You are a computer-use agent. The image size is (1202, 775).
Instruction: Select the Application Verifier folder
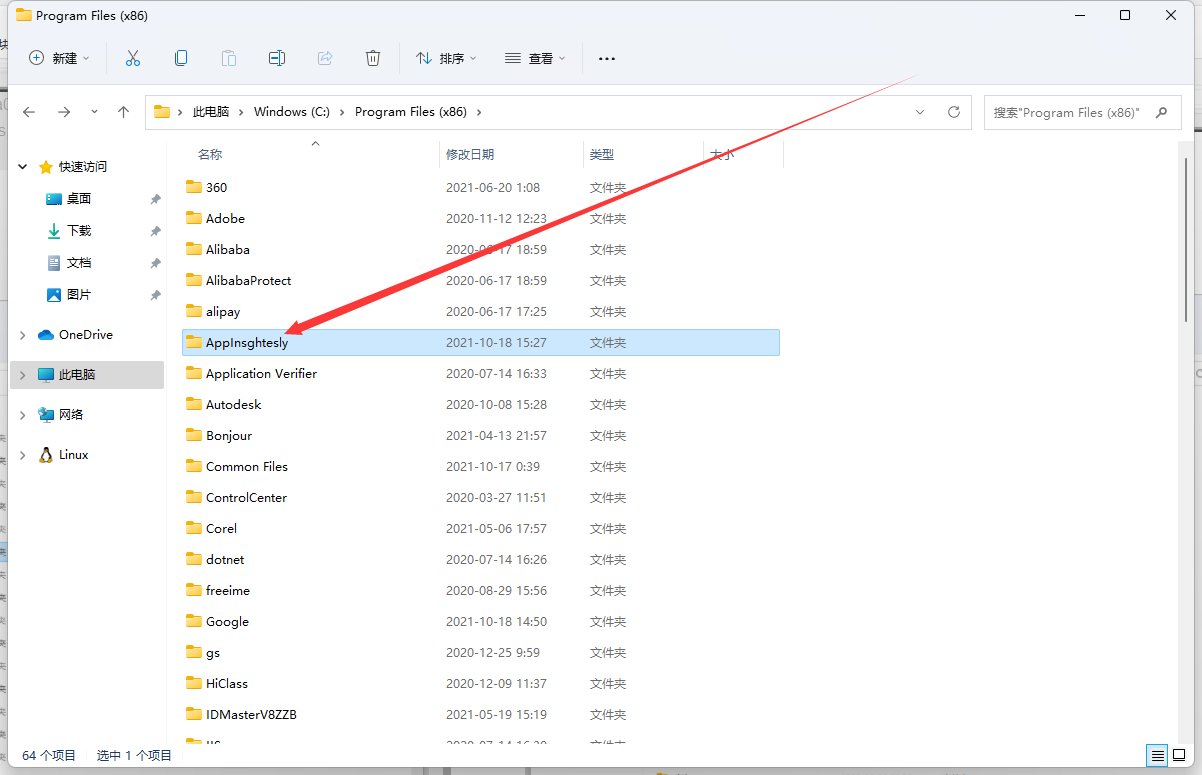(x=262, y=373)
